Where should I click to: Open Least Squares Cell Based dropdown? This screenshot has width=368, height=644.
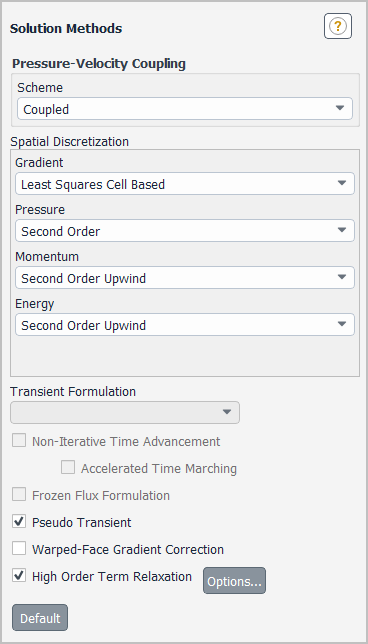[x=185, y=184]
